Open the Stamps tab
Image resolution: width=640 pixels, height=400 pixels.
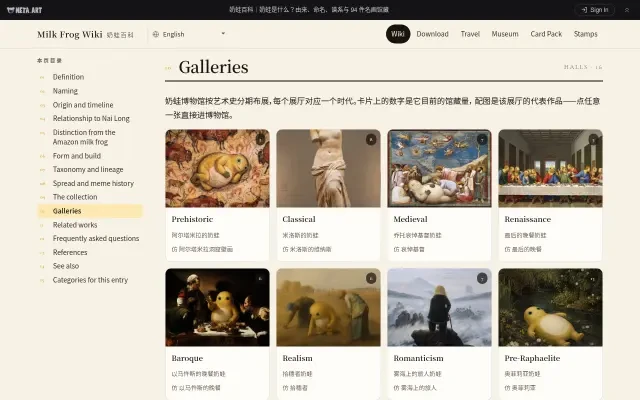point(585,34)
